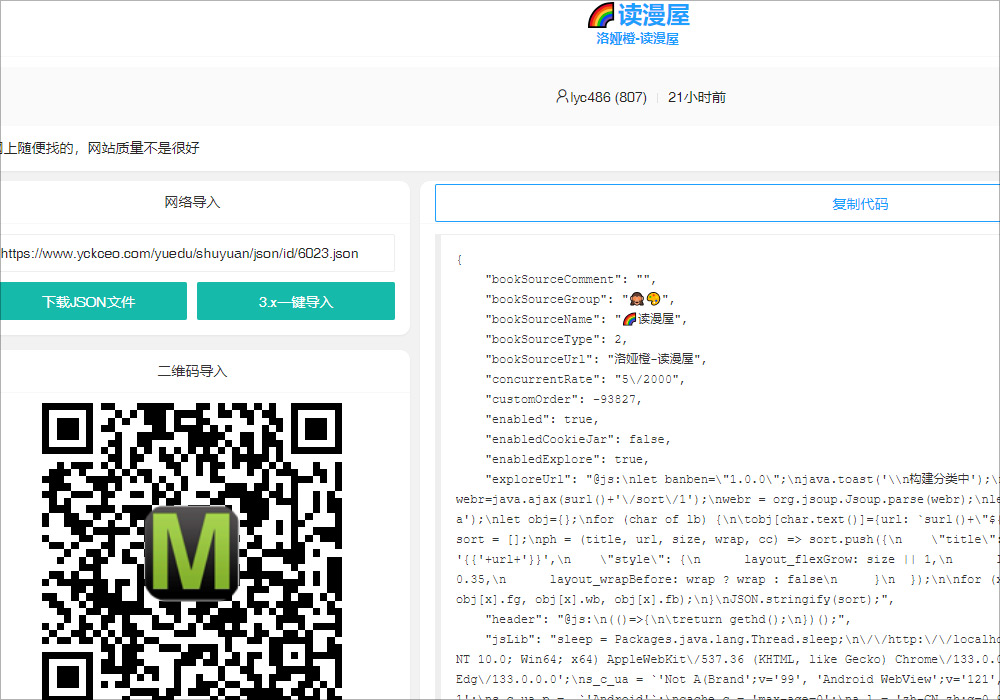Click the source URL input field
Screen dimensions: 1000x700
(x=195, y=253)
